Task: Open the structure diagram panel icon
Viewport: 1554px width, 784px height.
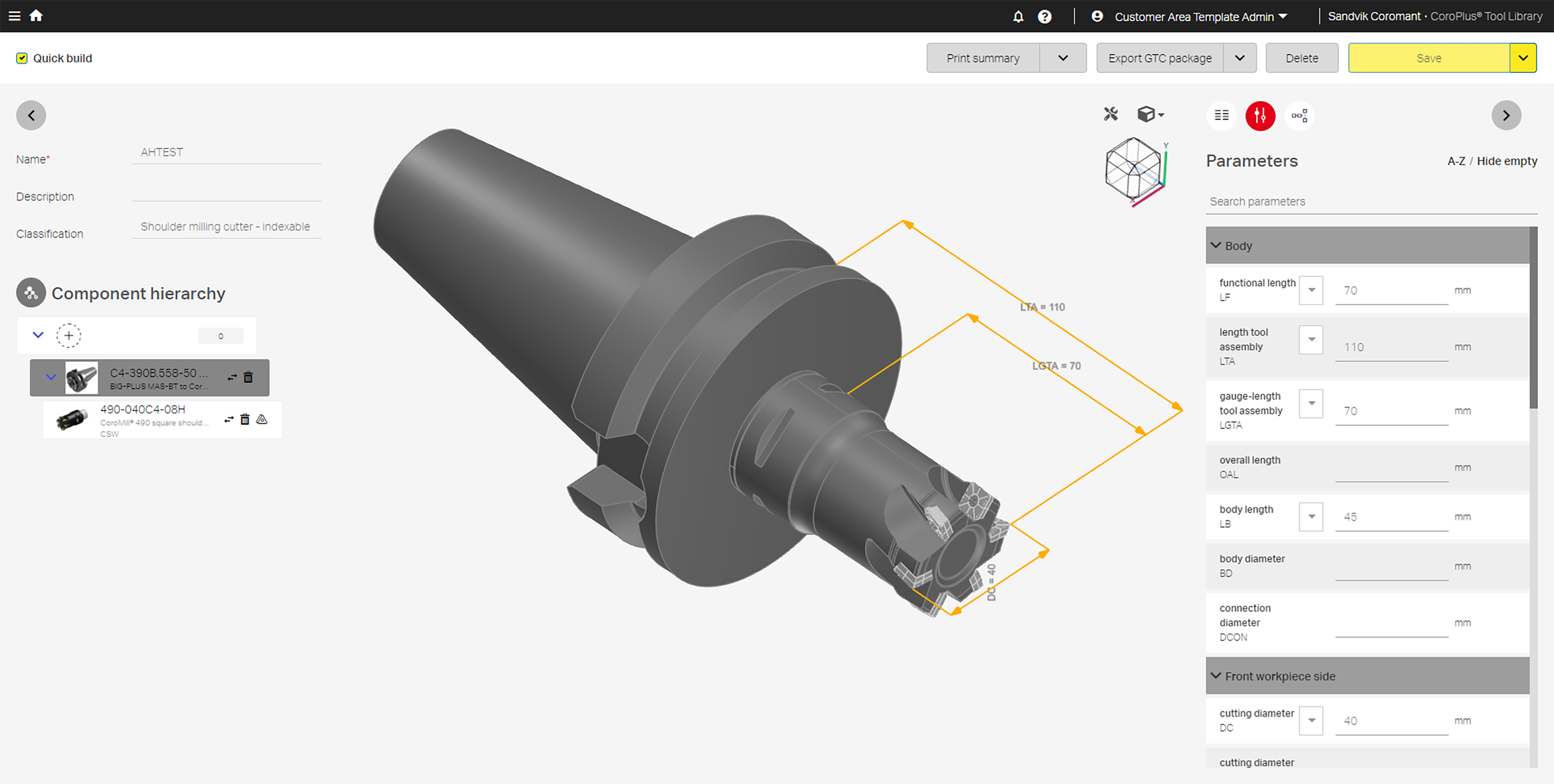Action: pos(1299,115)
